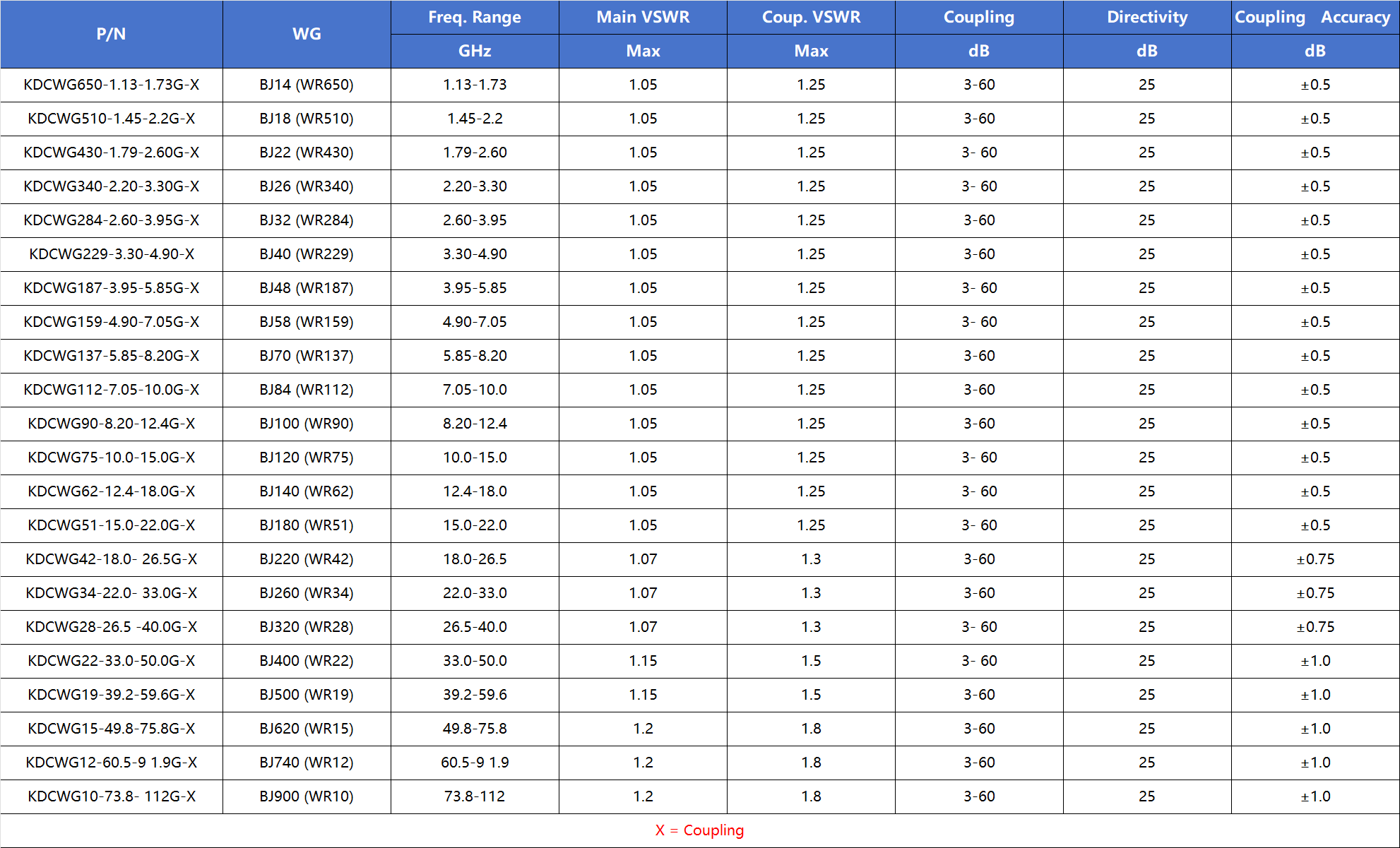
Task: Click Main VSWR 1.2 in KDCWG15 row
Action: point(643,729)
